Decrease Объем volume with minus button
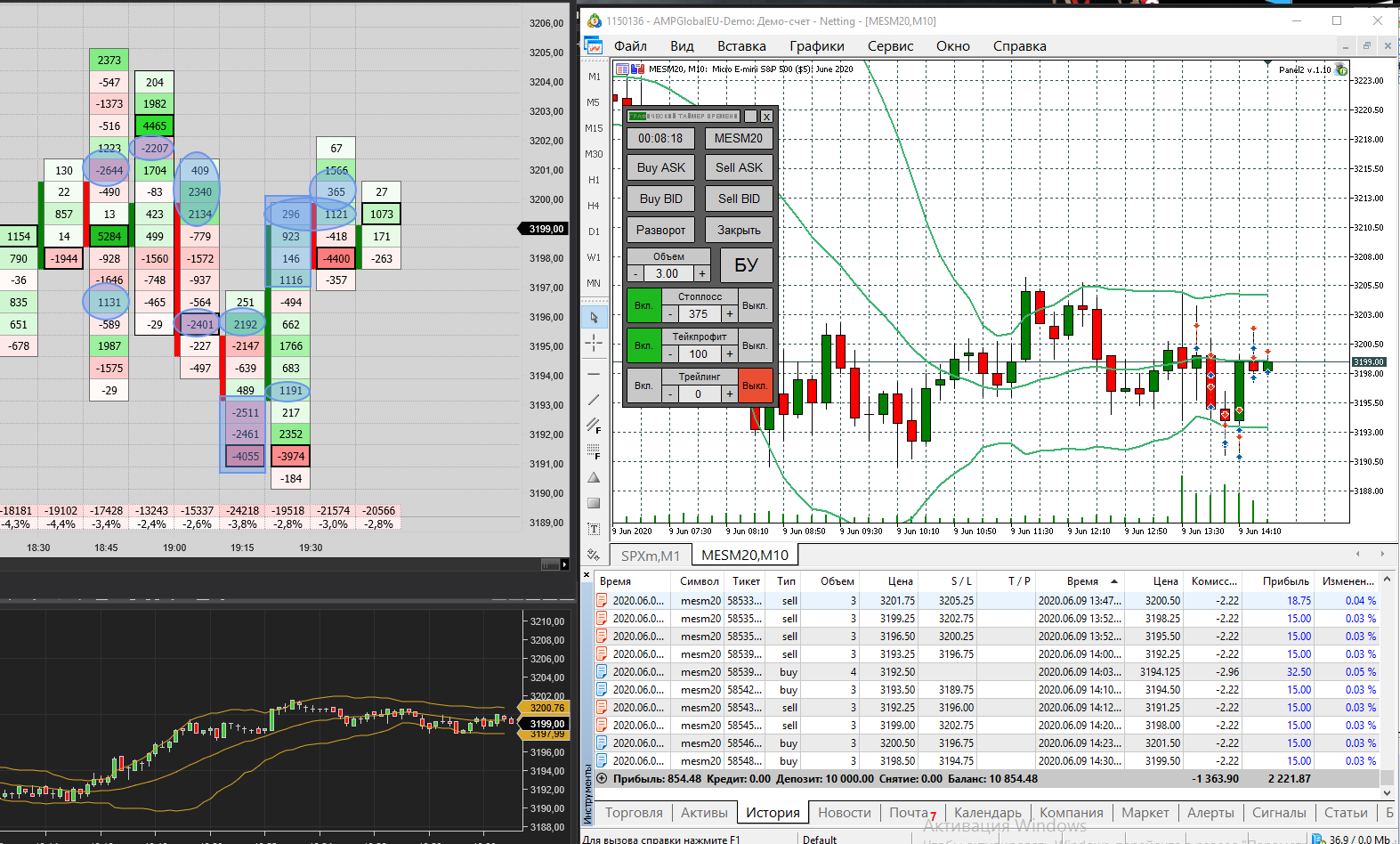 635,274
